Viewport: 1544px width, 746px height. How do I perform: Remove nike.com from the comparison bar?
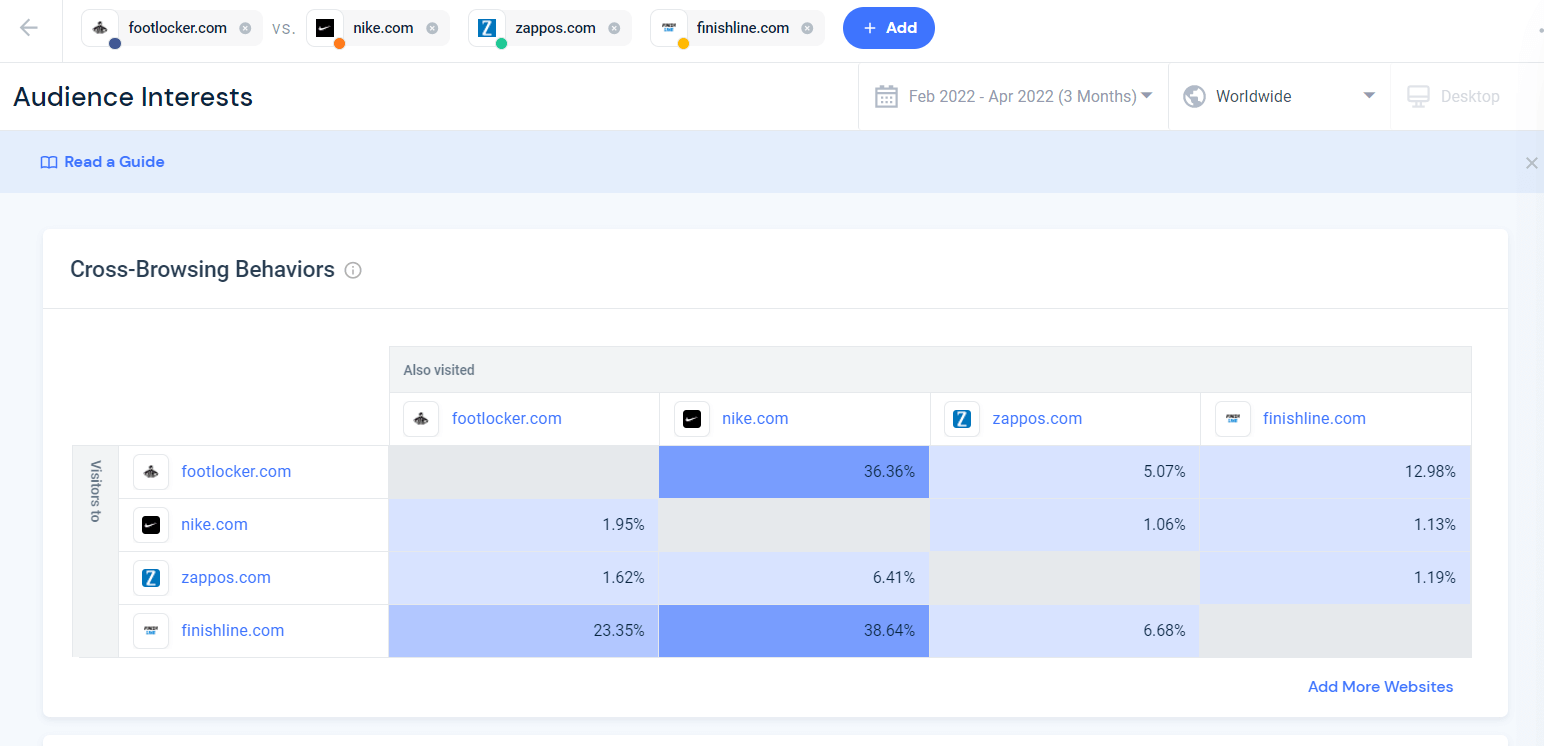[x=432, y=28]
